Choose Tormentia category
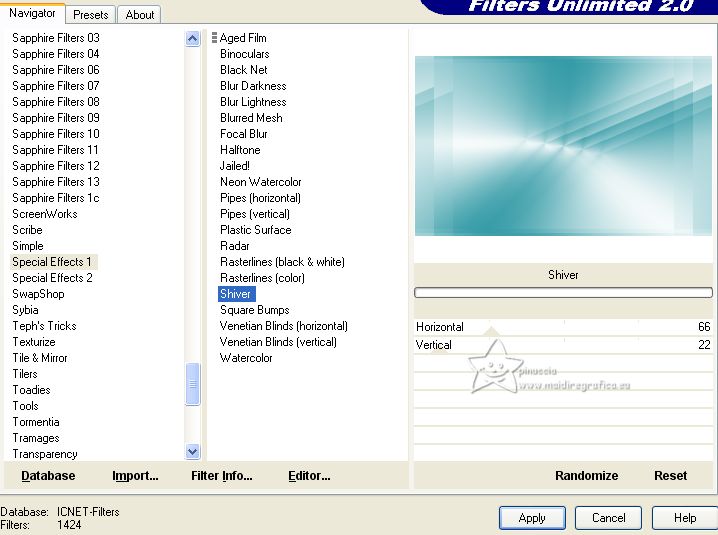718x535 pixels. pyautogui.click(x=36, y=422)
